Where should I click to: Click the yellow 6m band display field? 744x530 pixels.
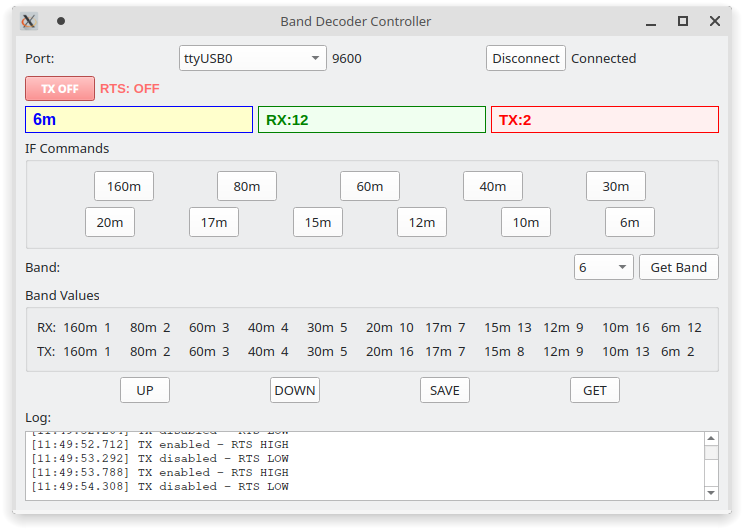(x=139, y=120)
